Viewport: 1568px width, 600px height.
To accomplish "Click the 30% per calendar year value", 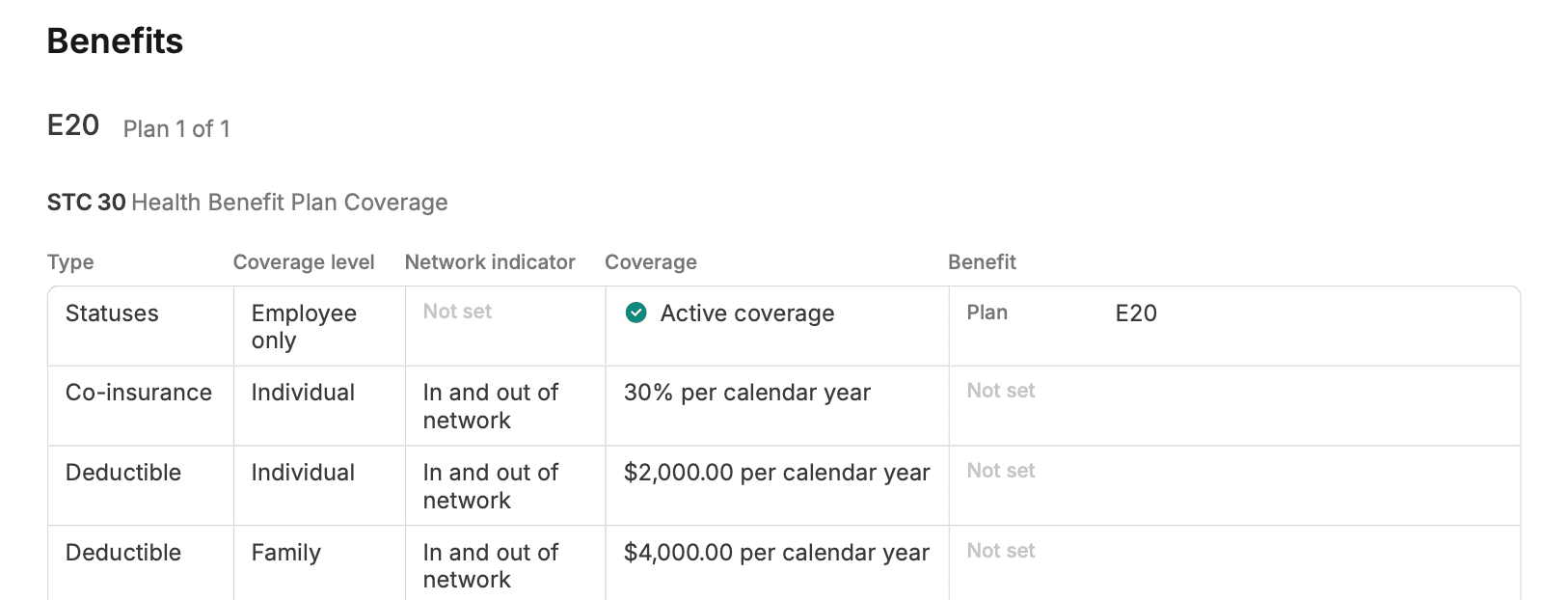I will (x=747, y=392).
